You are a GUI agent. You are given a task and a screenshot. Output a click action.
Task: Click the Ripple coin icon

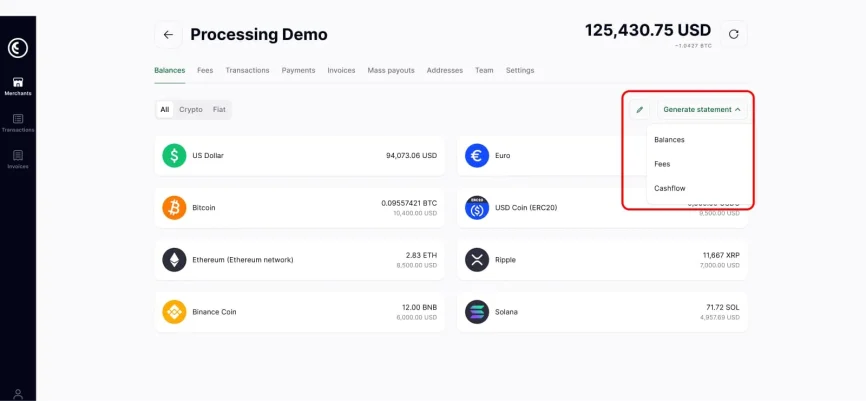pyautogui.click(x=477, y=260)
